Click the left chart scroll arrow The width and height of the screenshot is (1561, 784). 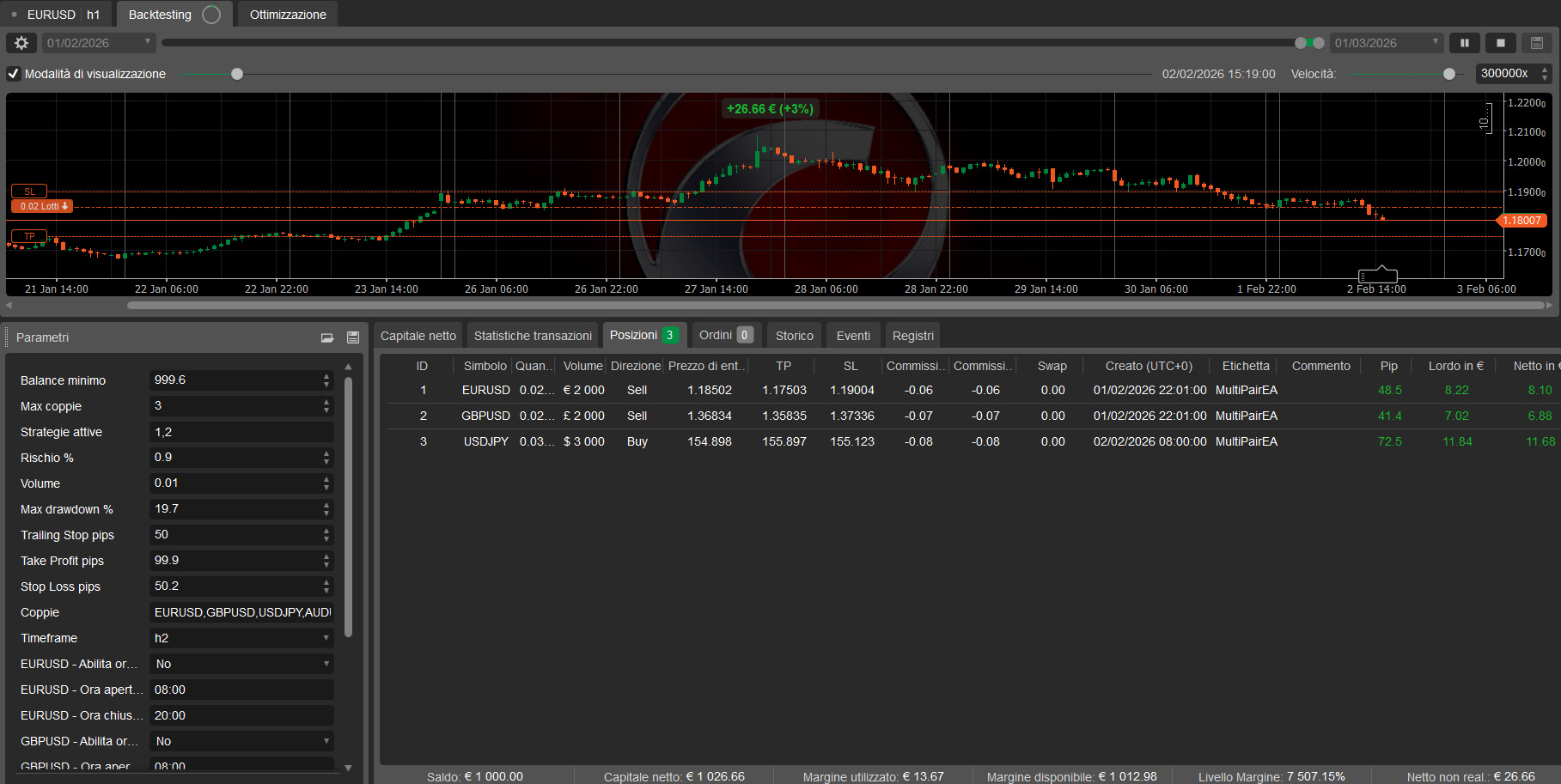[x=9, y=304]
